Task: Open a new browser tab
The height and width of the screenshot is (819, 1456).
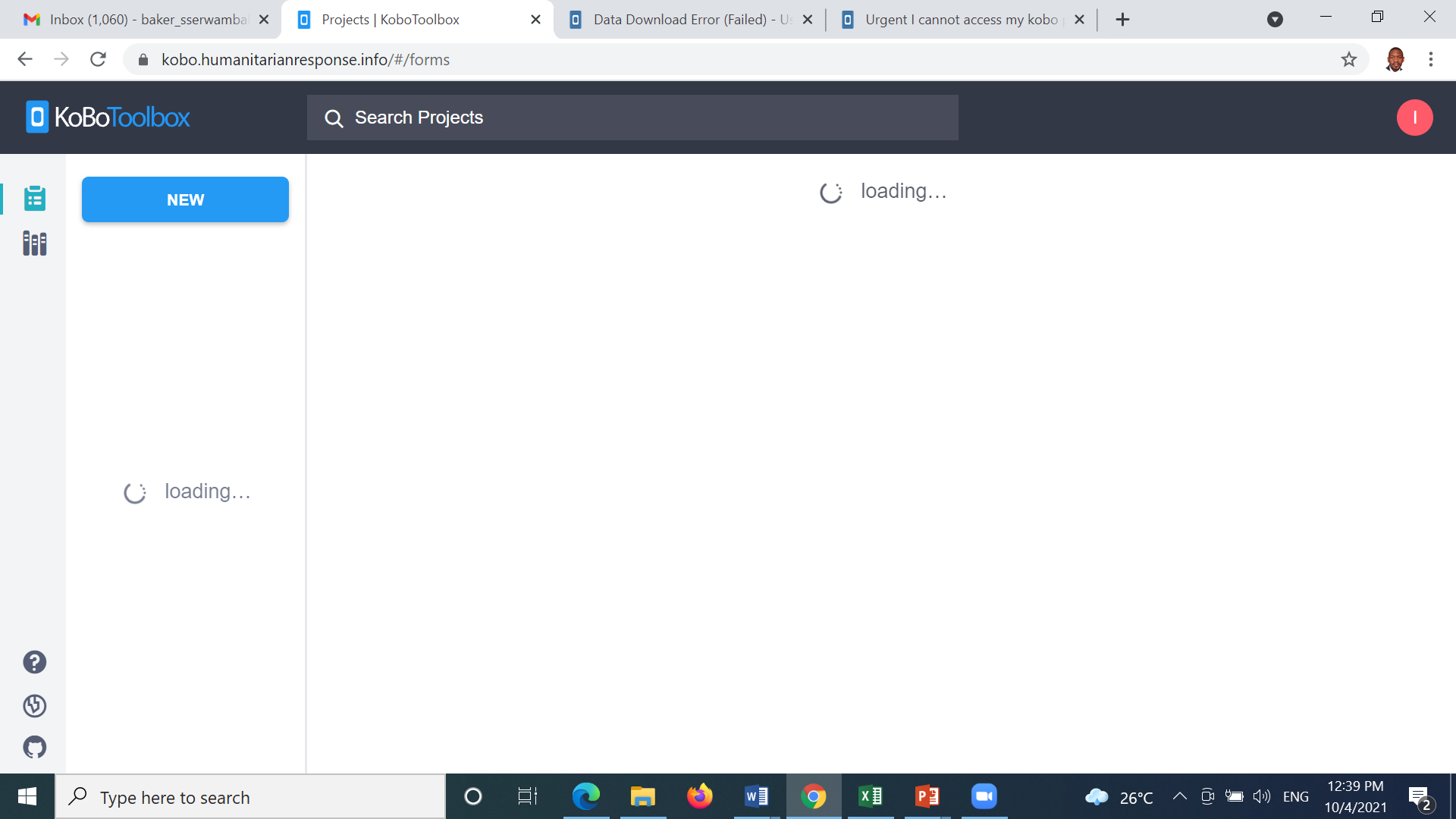Action: pyautogui.click(x=1122, y=20)
